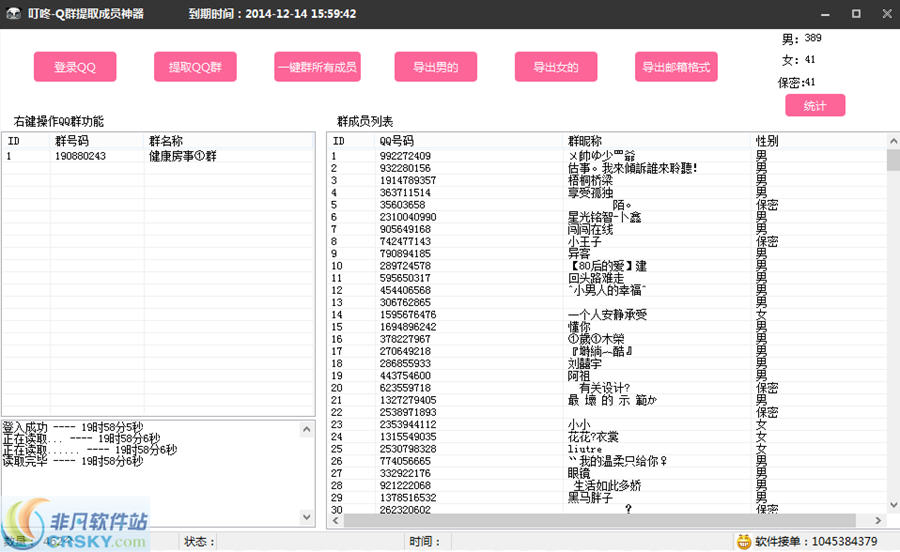The image size is (900, 552).
Task: Click the 提取QQ群 button
Action: tap(195, 67)
